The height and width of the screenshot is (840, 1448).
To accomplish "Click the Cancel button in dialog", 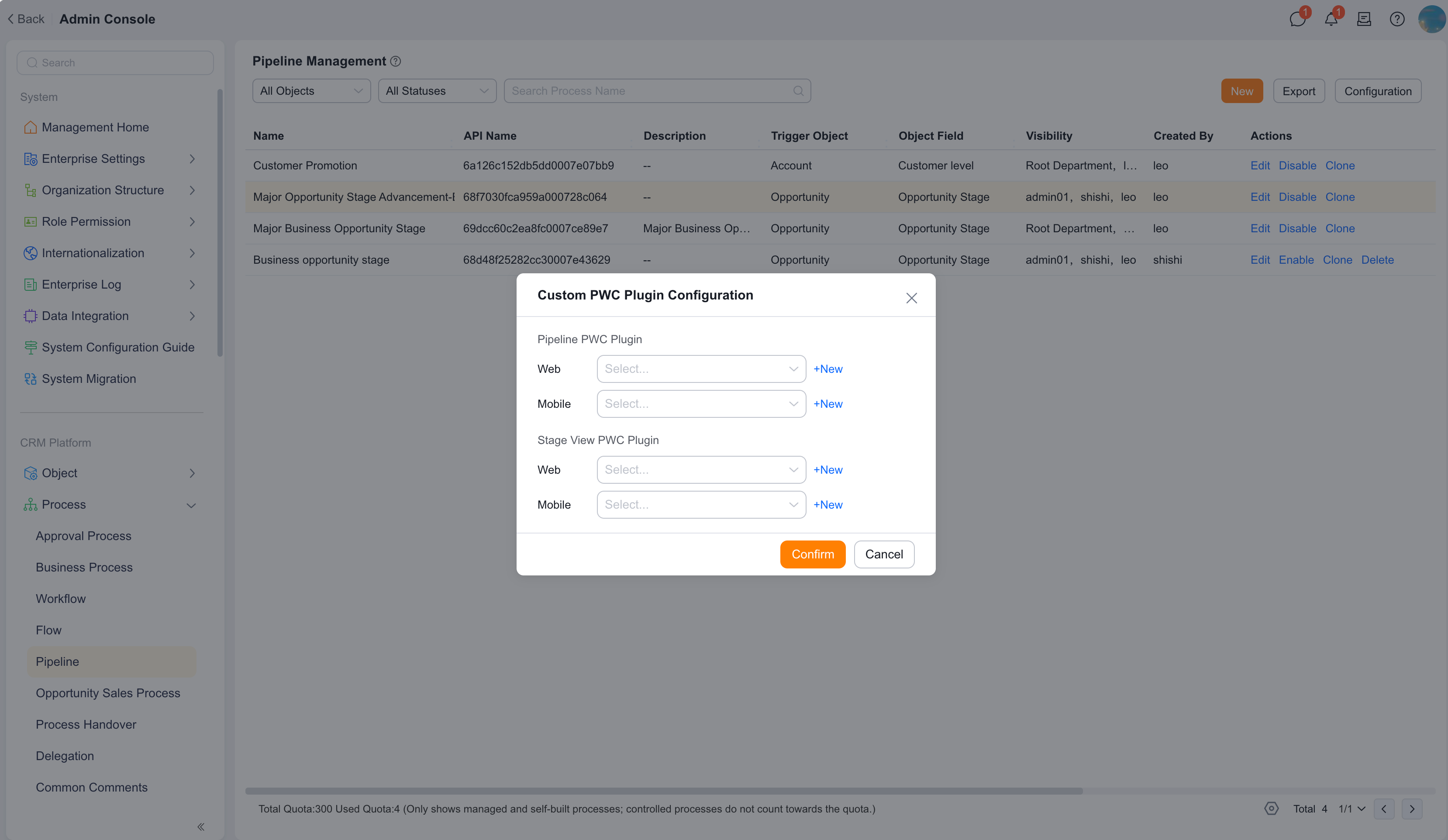I will [x=884, y=554].
